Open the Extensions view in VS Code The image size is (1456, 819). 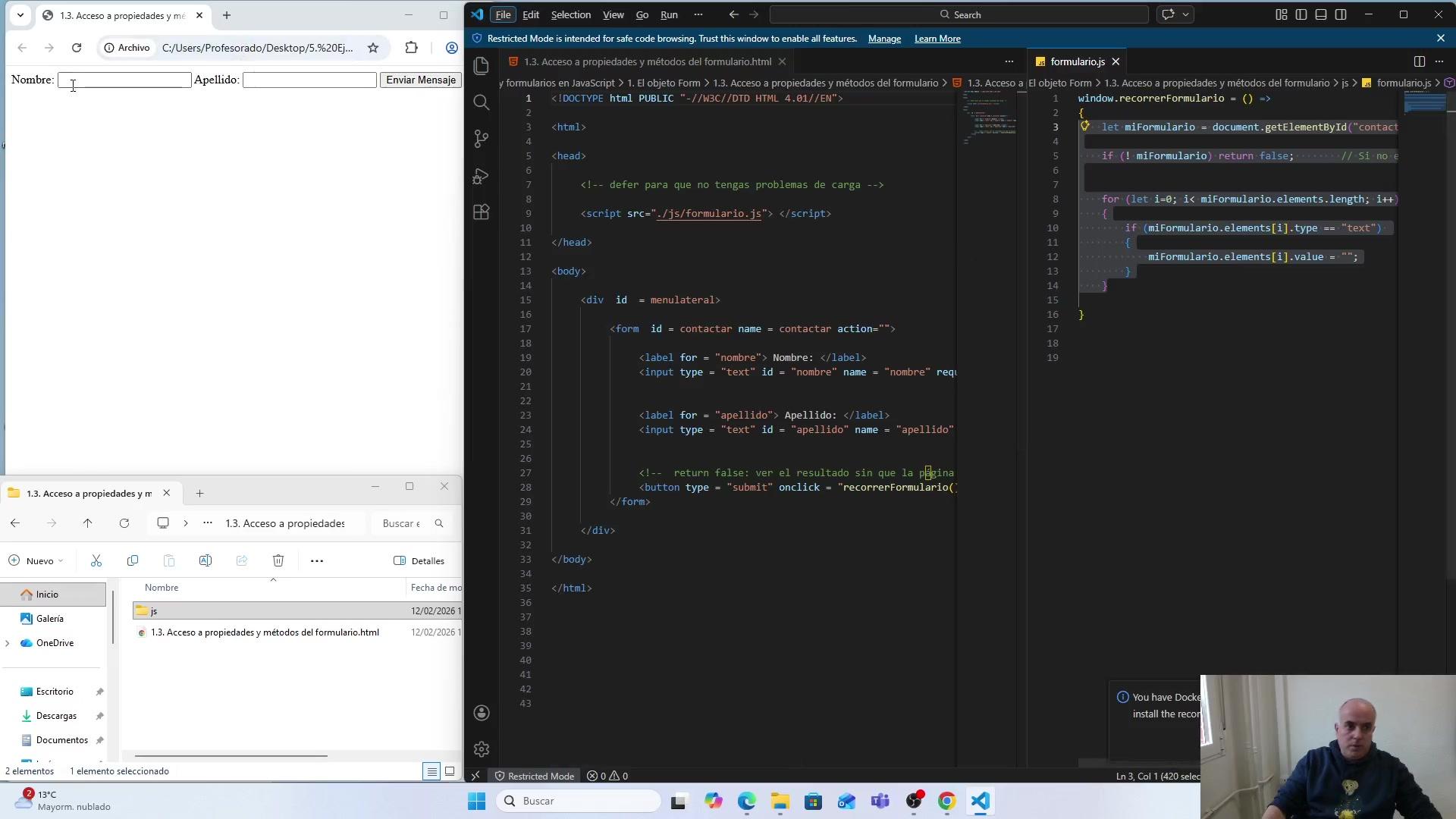tap(481, 212)
